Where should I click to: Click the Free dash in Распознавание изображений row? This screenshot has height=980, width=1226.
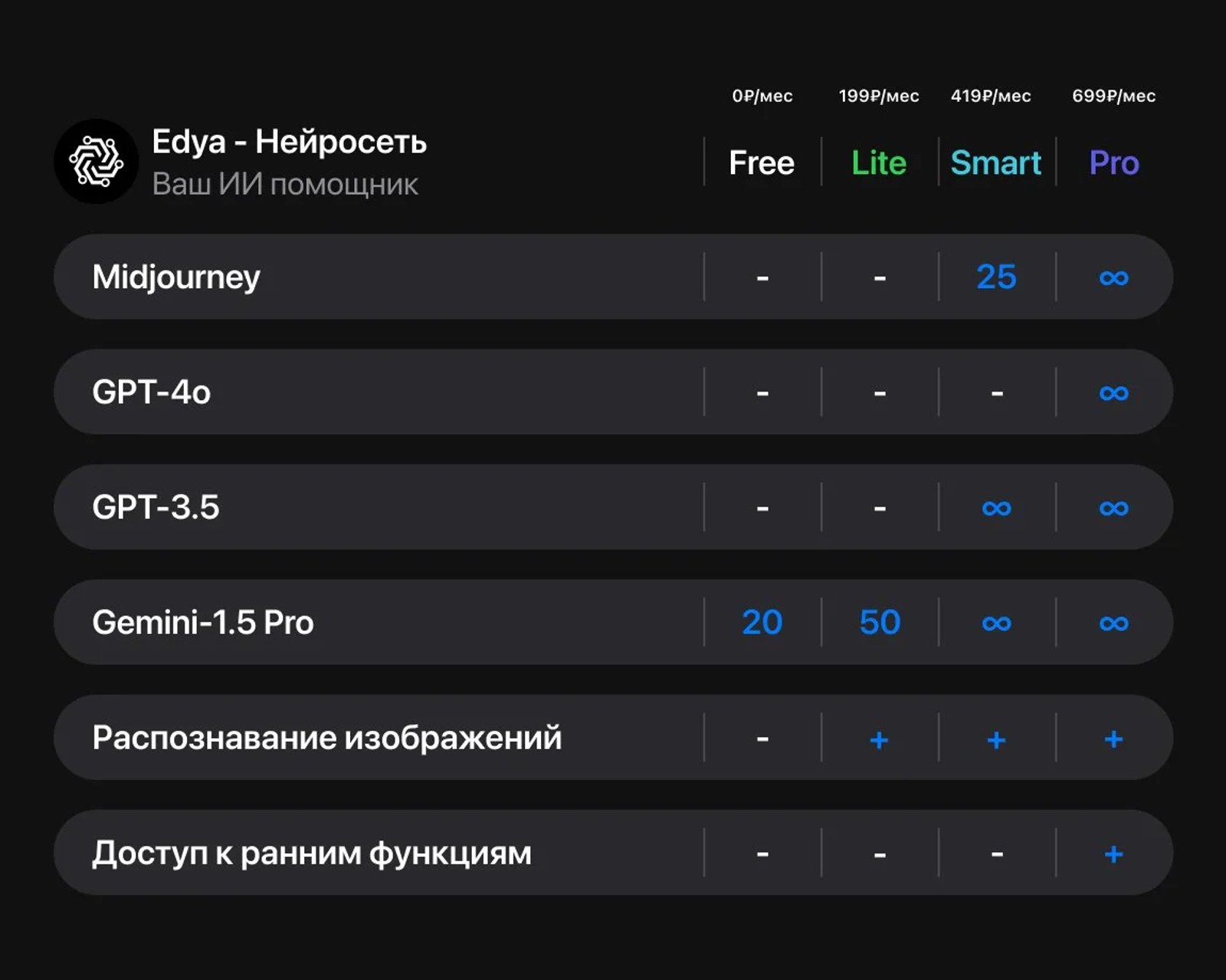762,739
